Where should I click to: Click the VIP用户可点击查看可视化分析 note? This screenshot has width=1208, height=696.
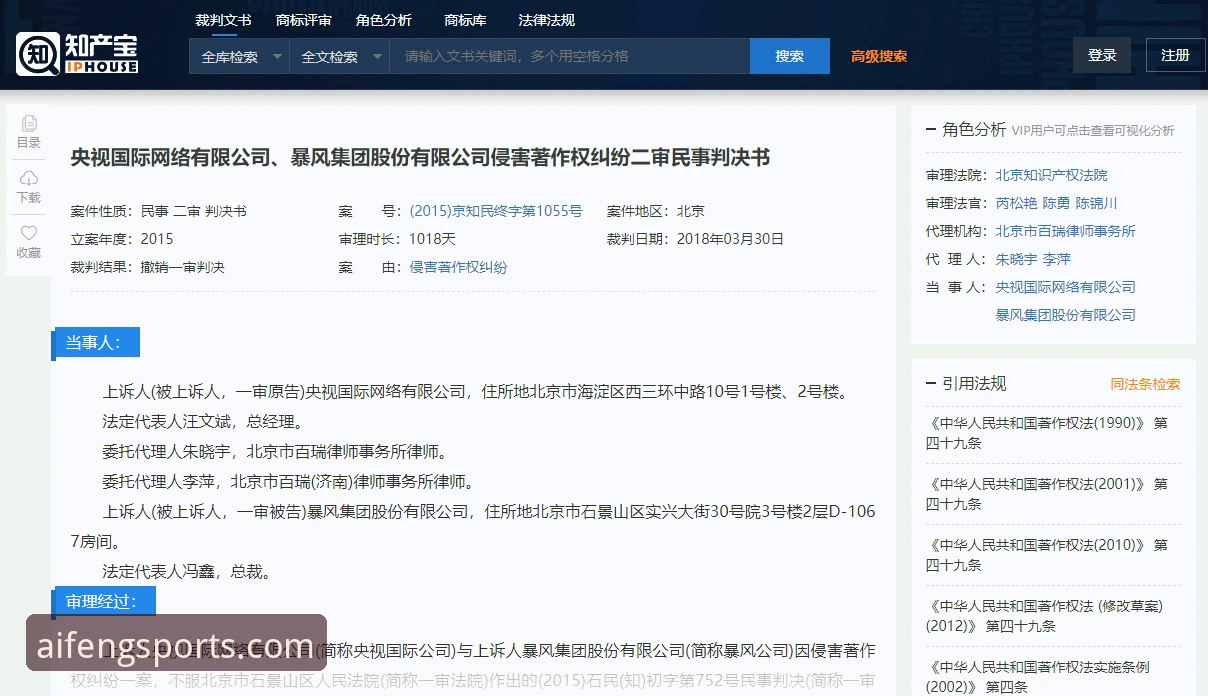1093,130
